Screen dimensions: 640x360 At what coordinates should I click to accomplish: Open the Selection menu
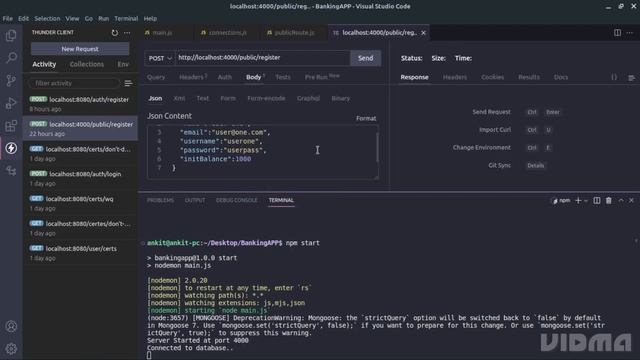pyautogui.click(x=47, y=18)
